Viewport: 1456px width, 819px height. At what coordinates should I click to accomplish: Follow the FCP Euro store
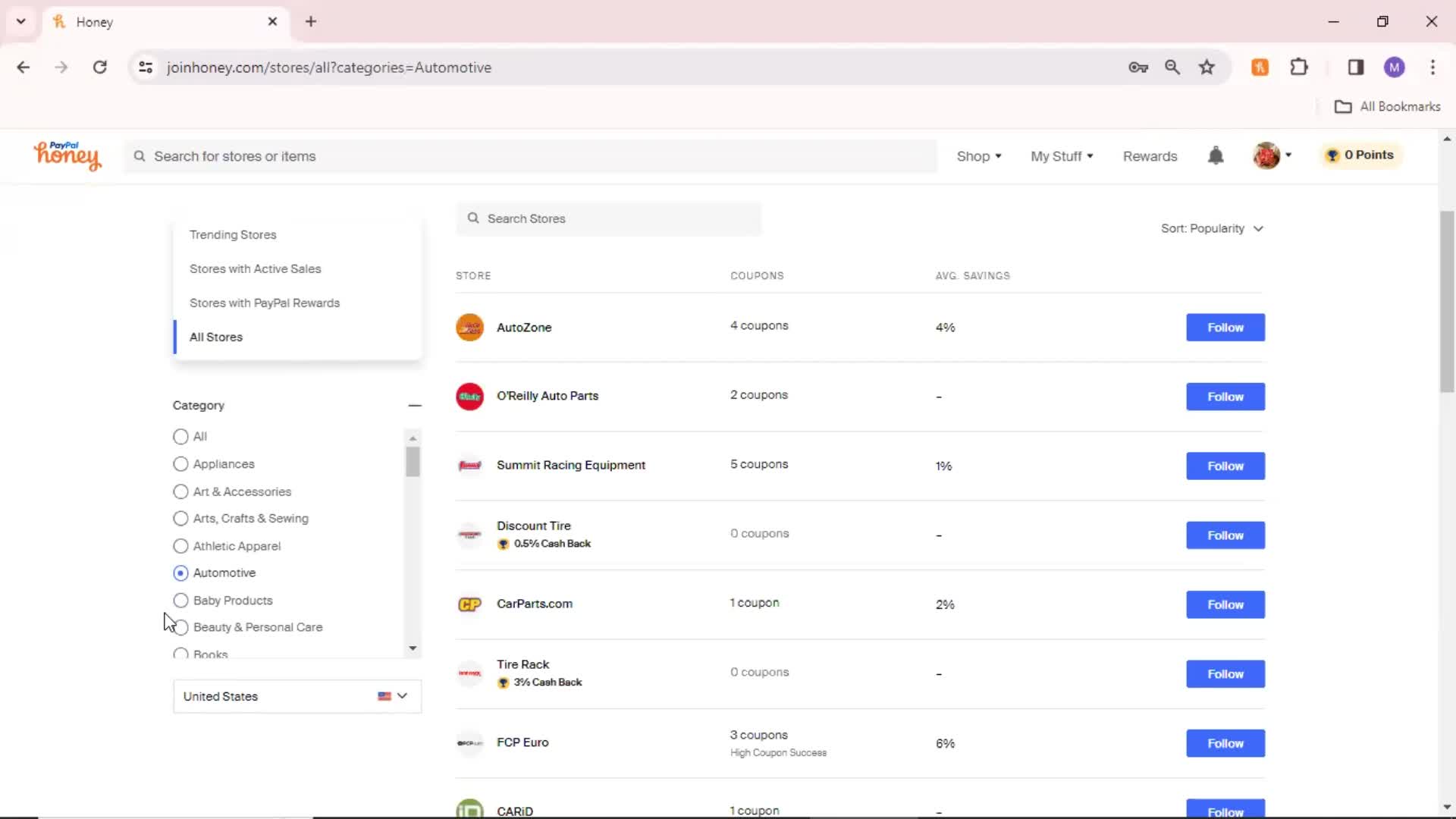pos(1225,742)
